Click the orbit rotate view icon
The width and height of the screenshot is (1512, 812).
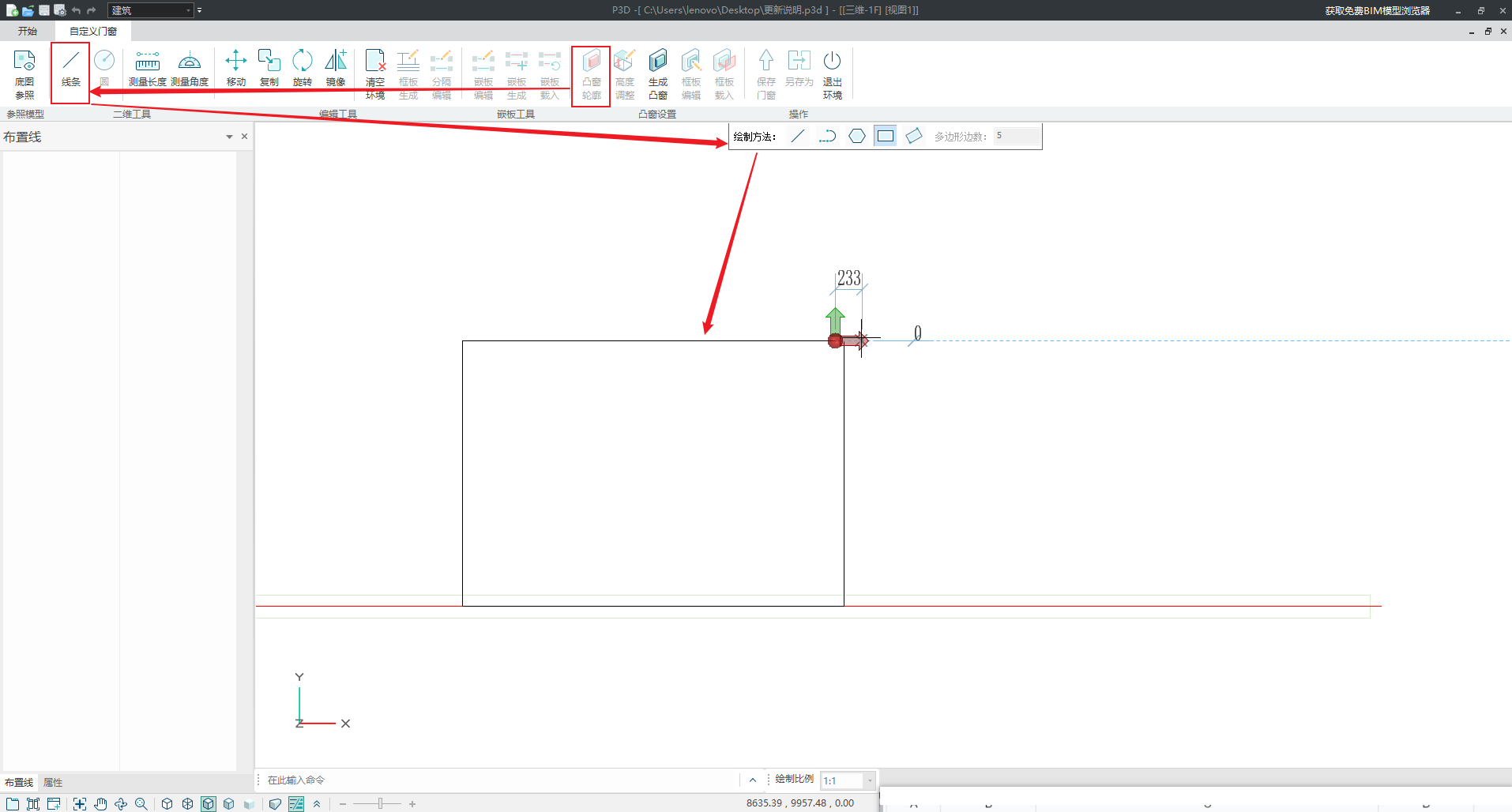tap(121, 803)
